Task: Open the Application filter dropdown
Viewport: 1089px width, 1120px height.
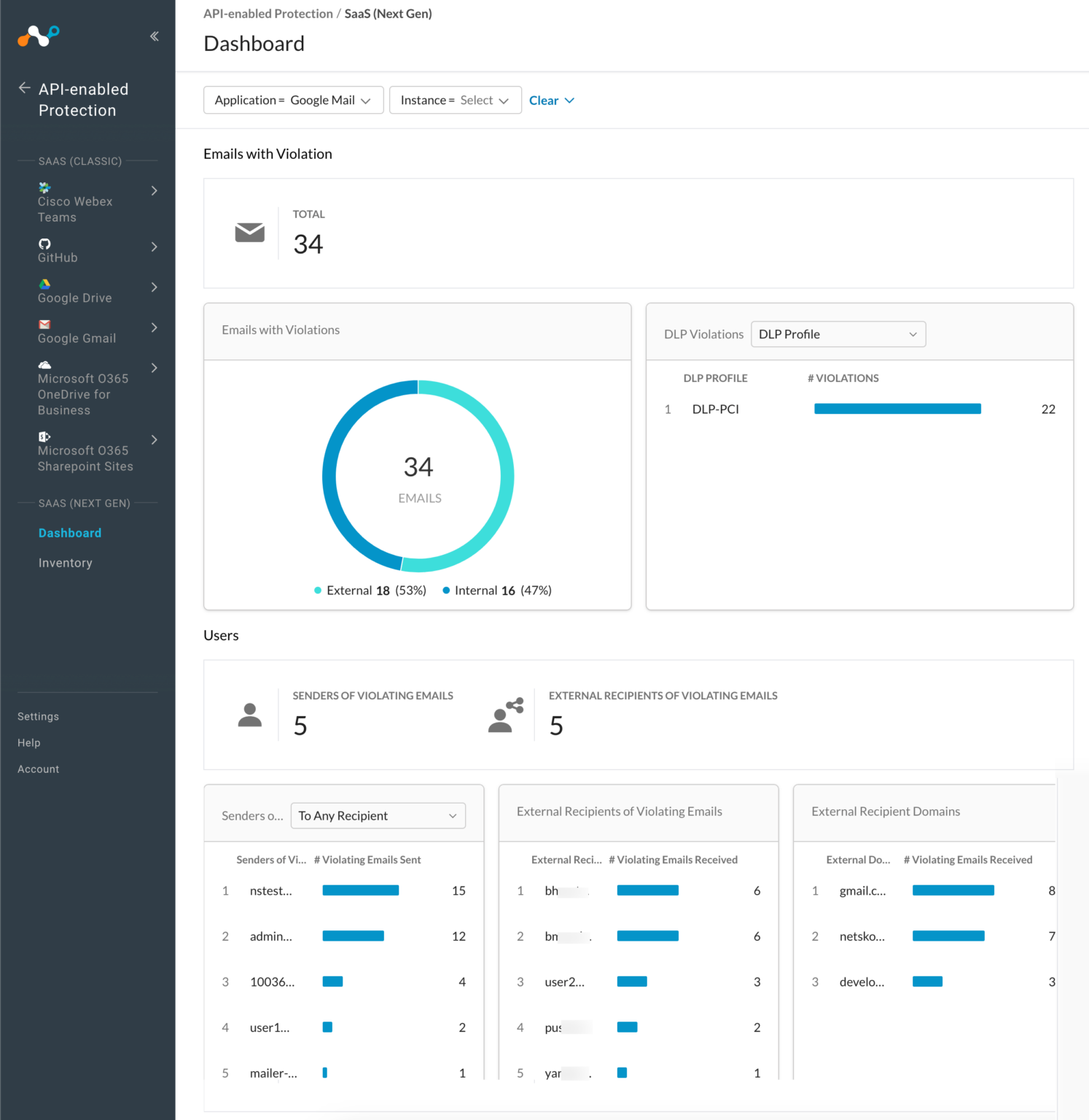Action: [293, 100]
